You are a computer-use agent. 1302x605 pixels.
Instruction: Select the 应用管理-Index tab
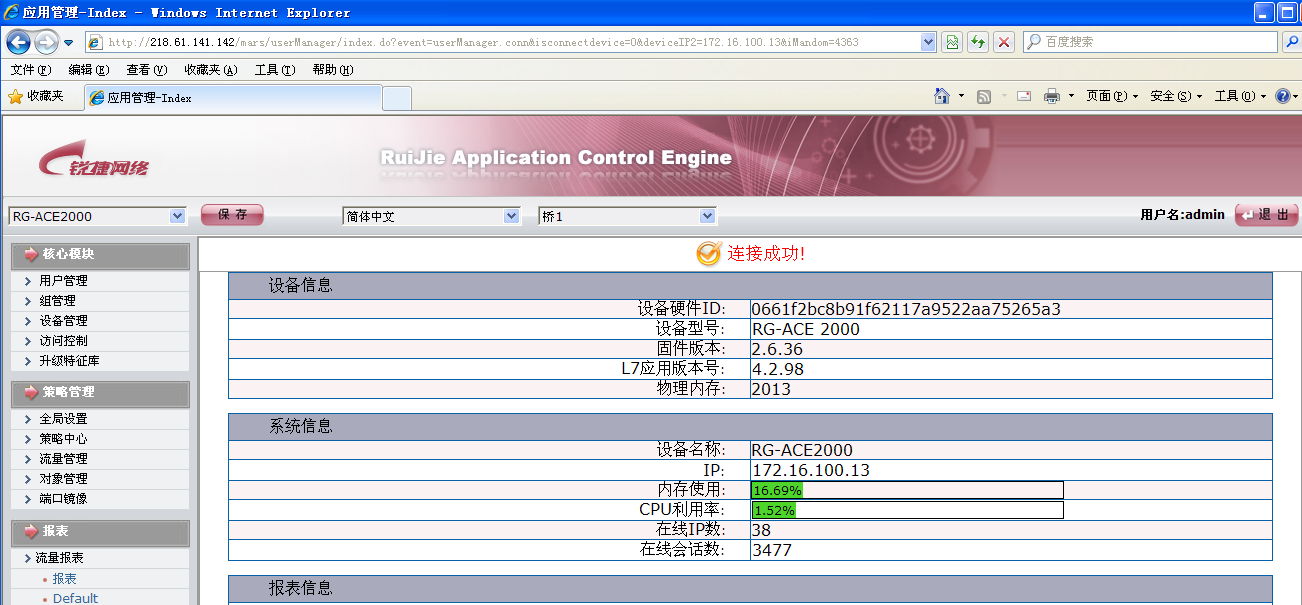(232, 98)
